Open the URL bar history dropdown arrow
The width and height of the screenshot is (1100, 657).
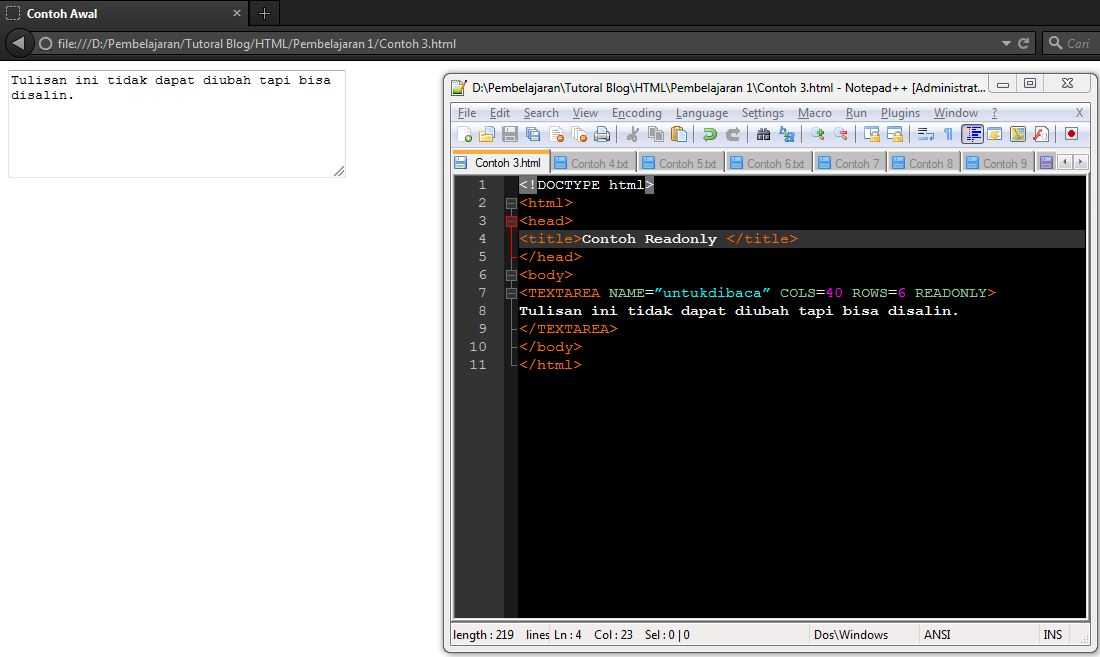(x=1006, y=43)
